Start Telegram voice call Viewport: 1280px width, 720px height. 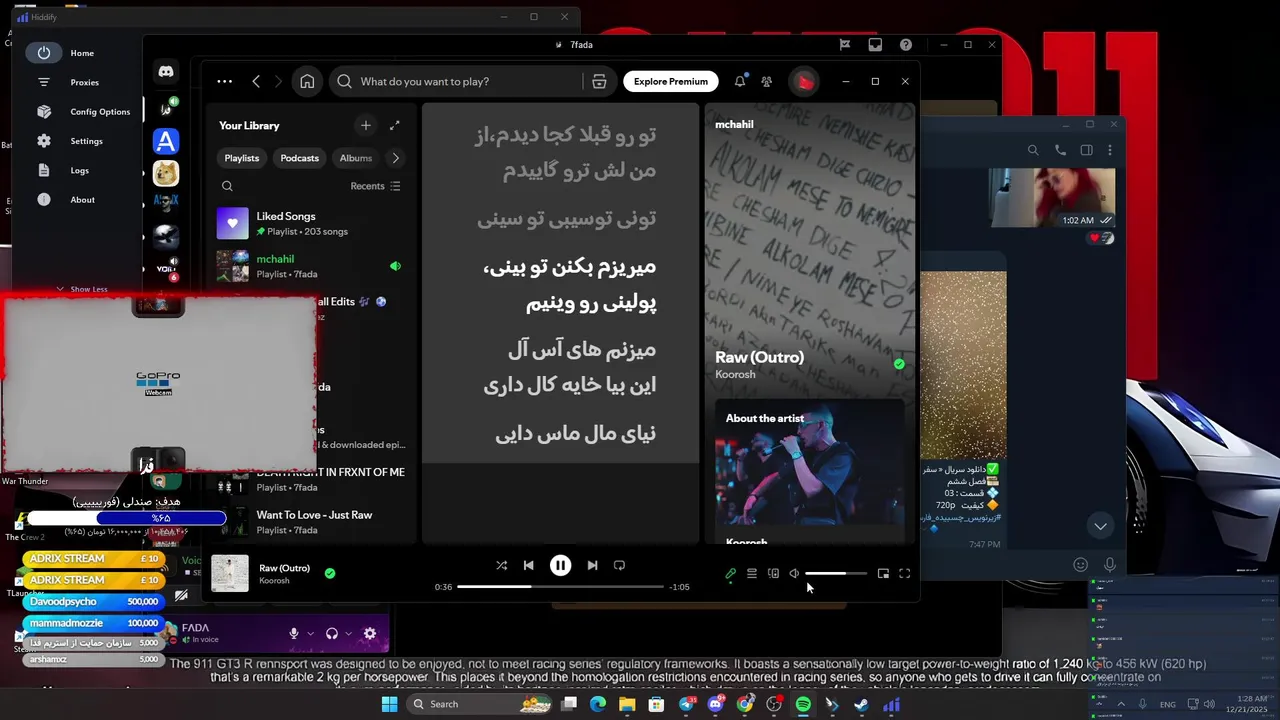click(1060, 150)
